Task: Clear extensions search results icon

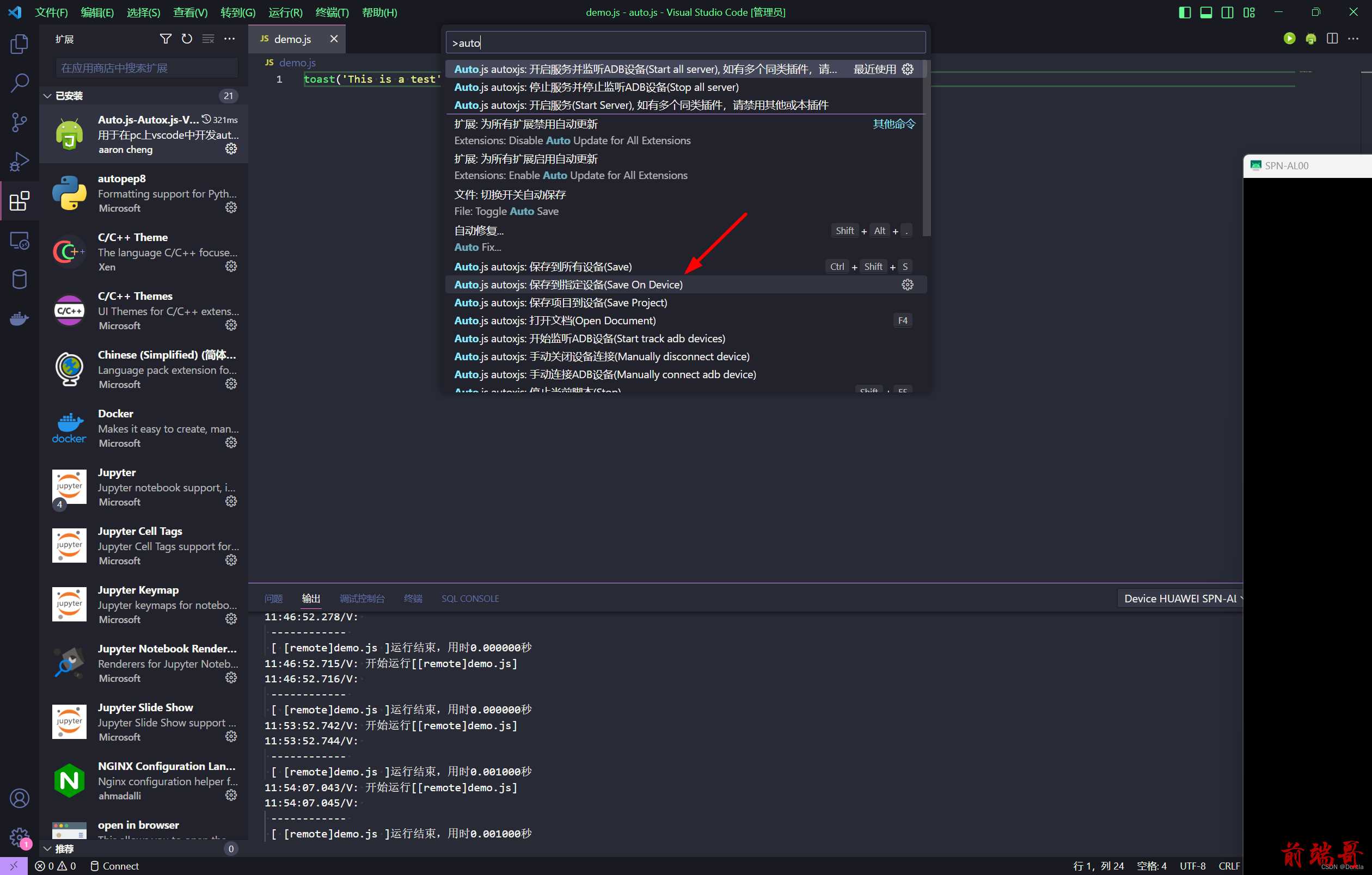Action: click(x=209, y=39)
